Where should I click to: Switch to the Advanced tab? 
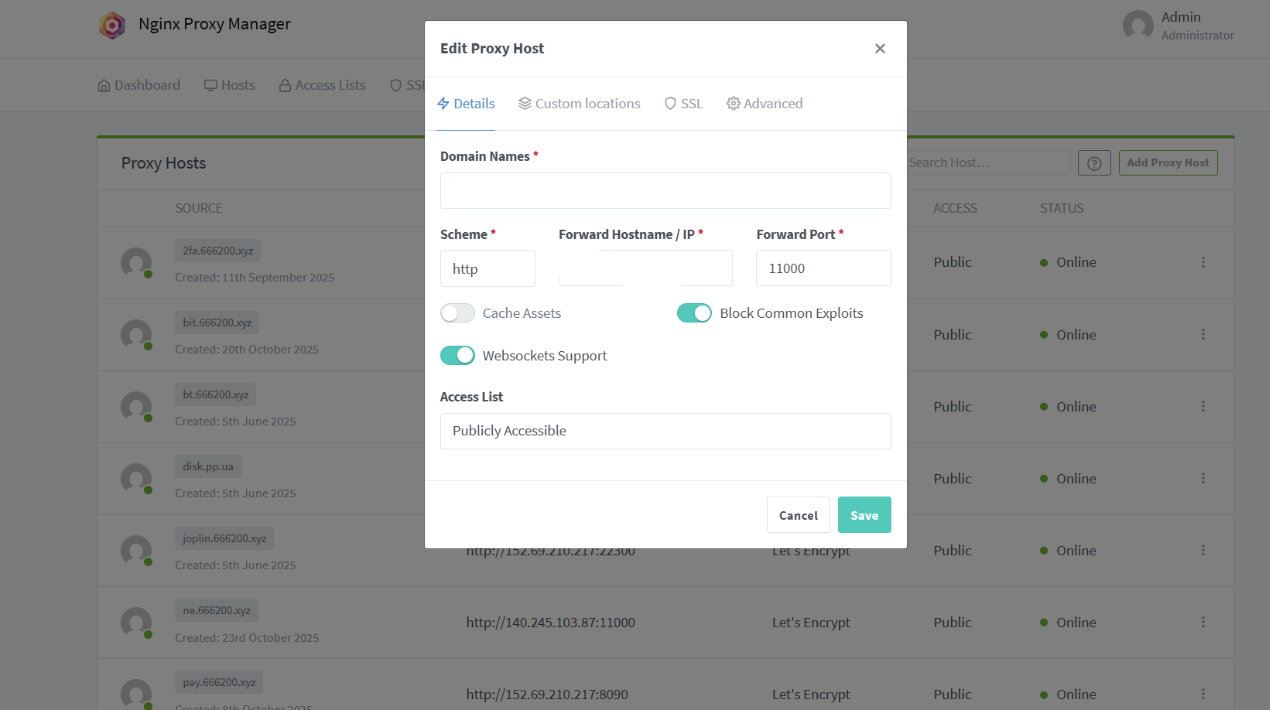click(x=764, y=103)
